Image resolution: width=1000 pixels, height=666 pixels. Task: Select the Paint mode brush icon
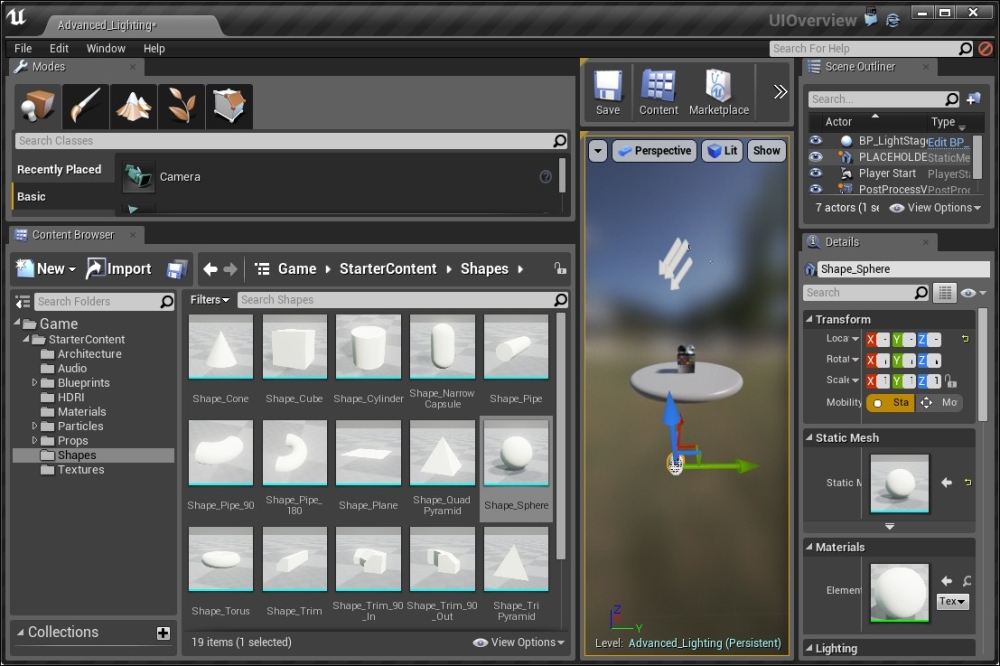(86, 106)
